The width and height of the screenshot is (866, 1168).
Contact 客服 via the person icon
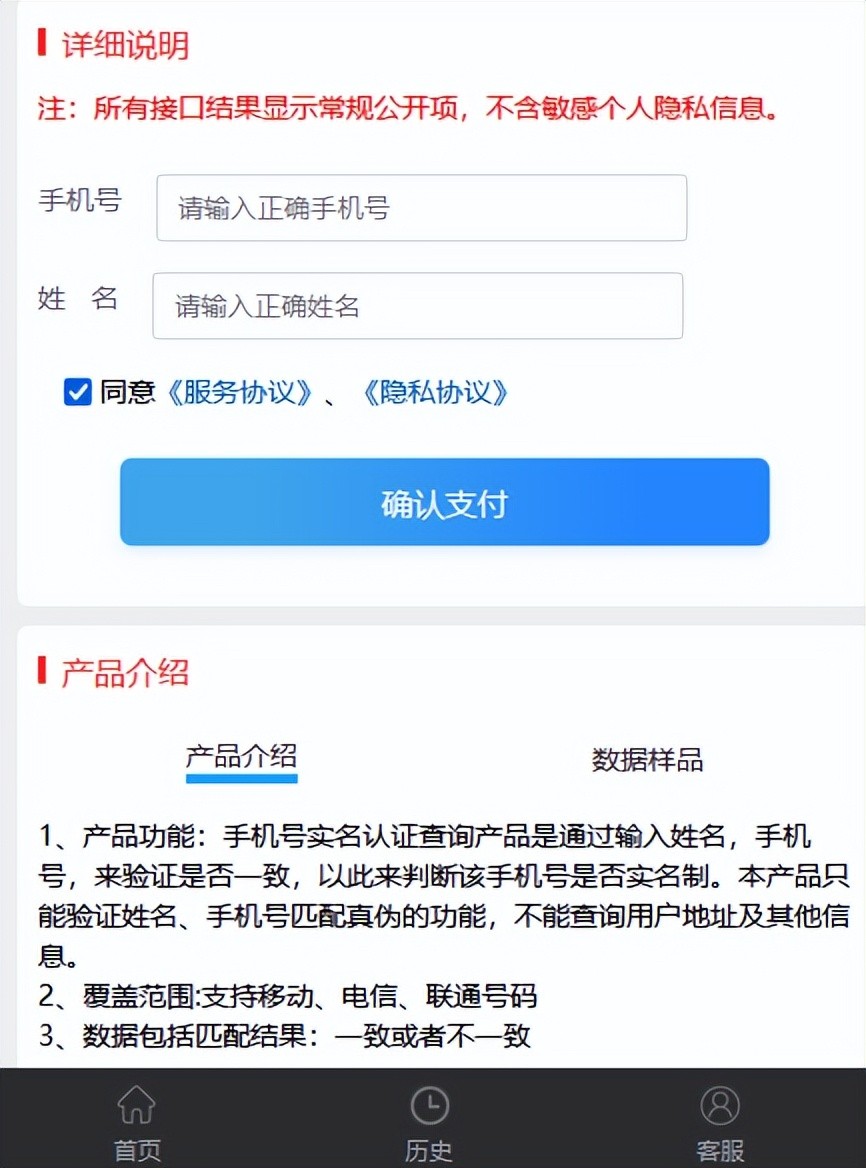pos(720,1106)
